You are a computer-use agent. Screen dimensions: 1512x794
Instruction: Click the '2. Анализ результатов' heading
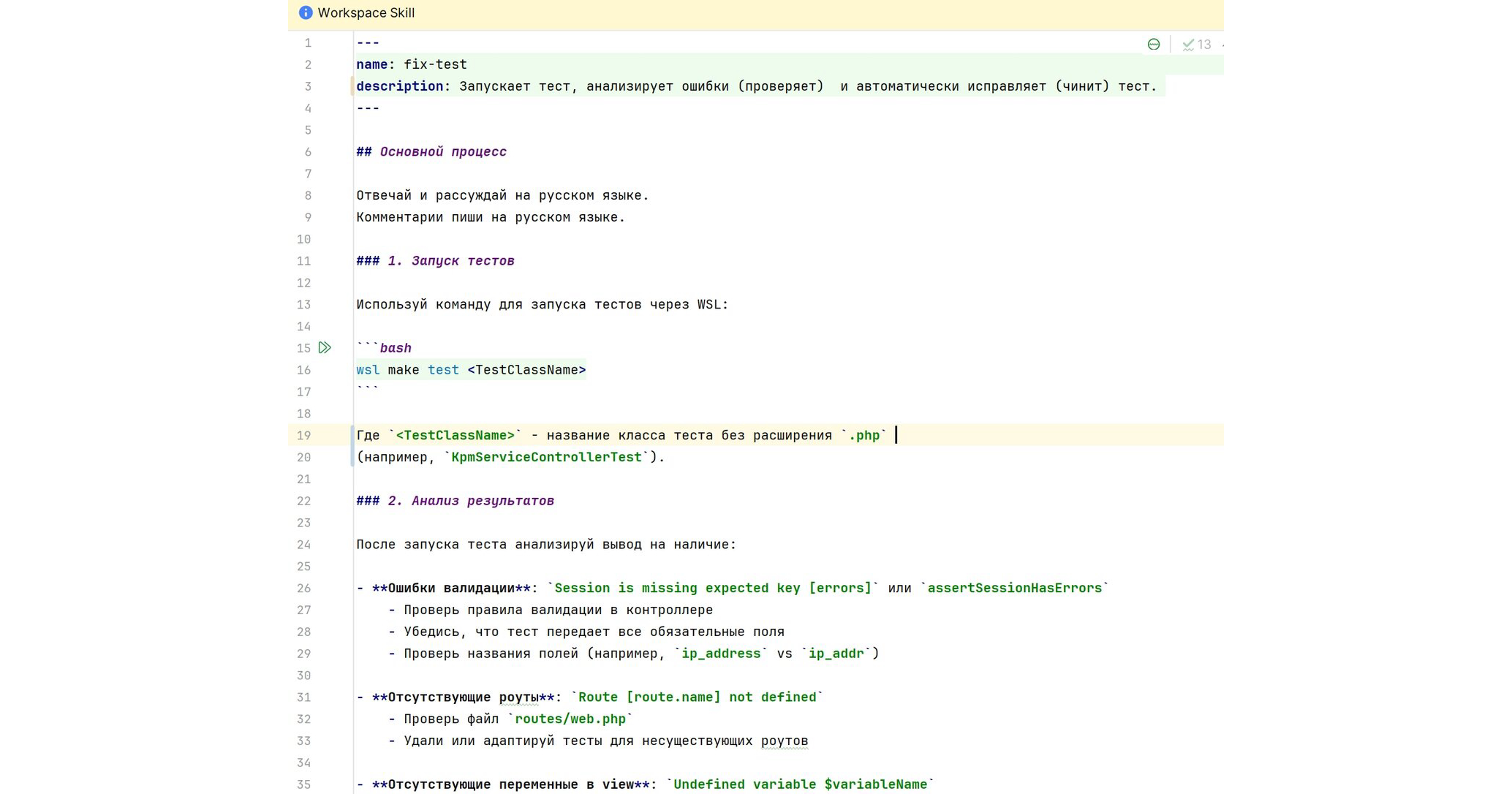[470, 501]
